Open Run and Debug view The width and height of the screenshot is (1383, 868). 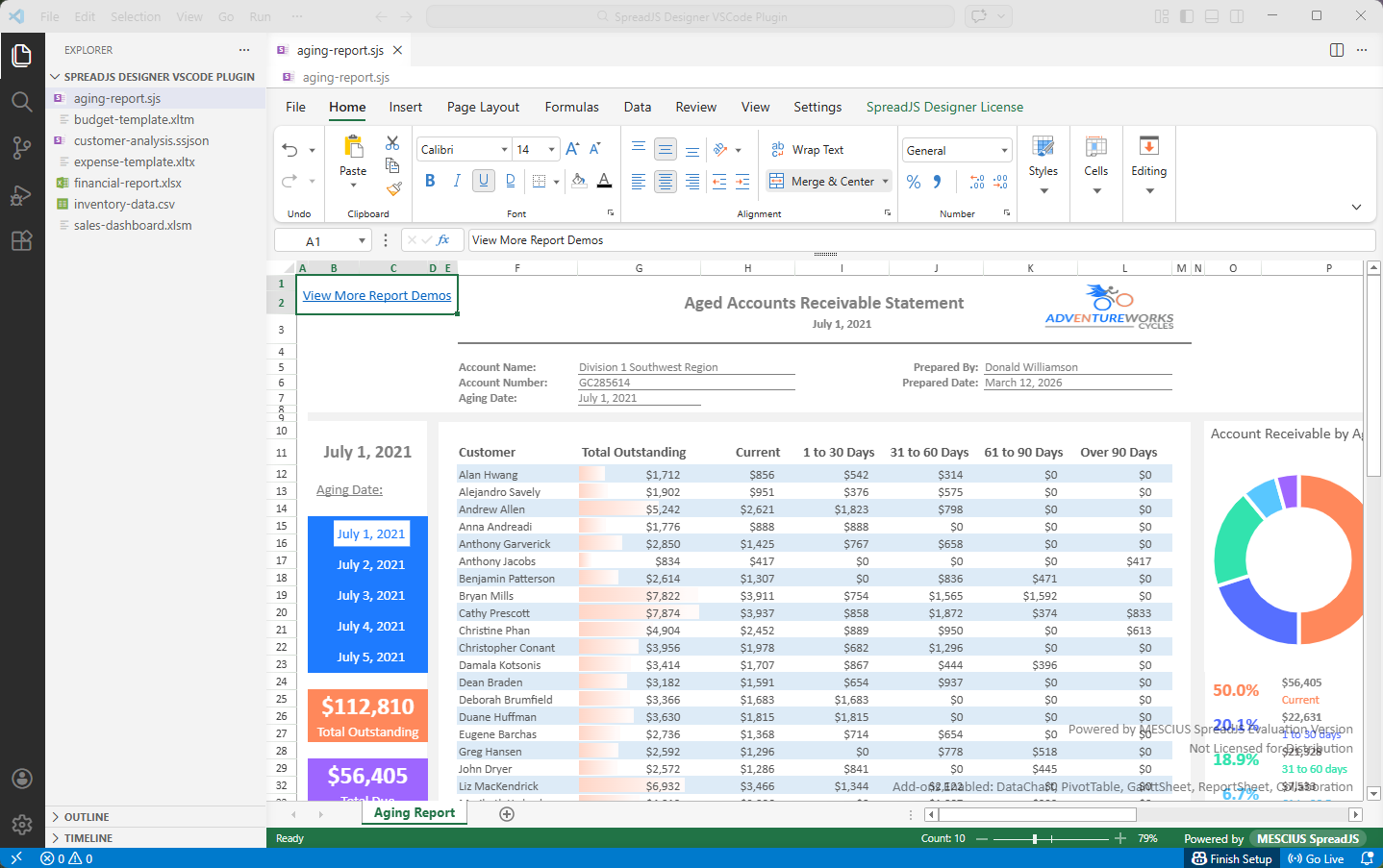[x=22, y=195]
